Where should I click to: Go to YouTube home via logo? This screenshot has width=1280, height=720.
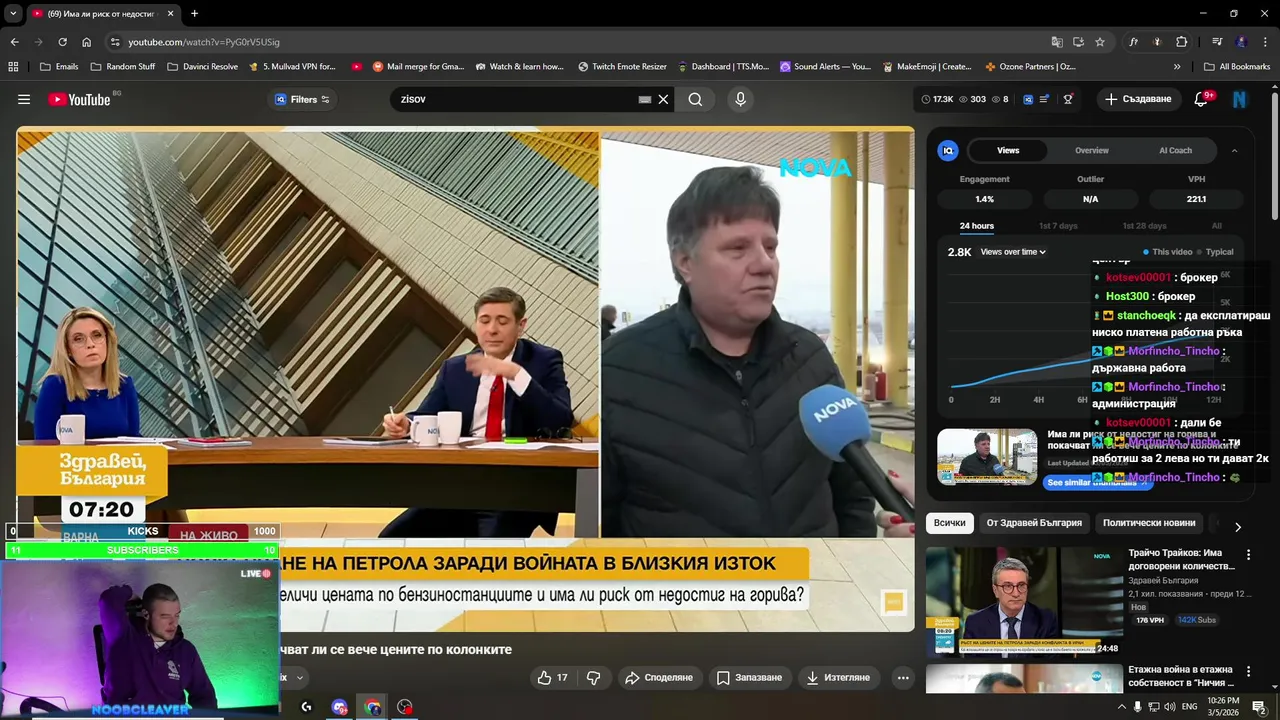point(79,99)
